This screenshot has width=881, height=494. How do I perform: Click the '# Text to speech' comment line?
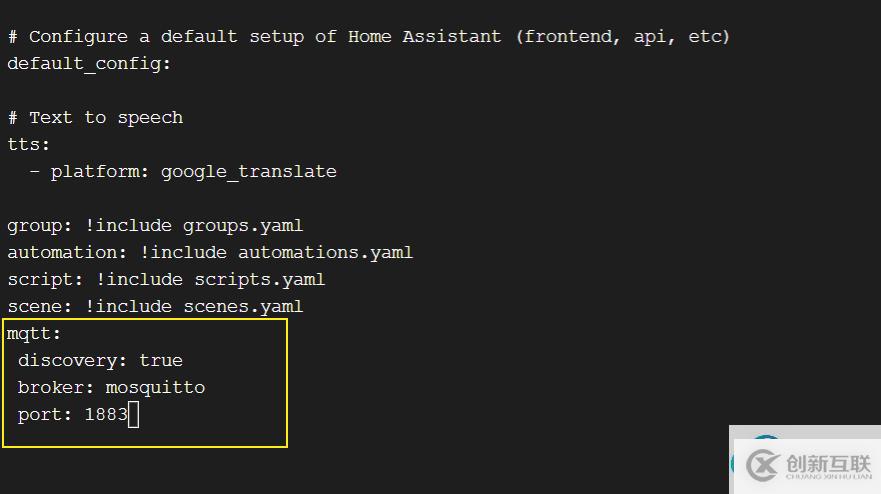tap(96, 118)
